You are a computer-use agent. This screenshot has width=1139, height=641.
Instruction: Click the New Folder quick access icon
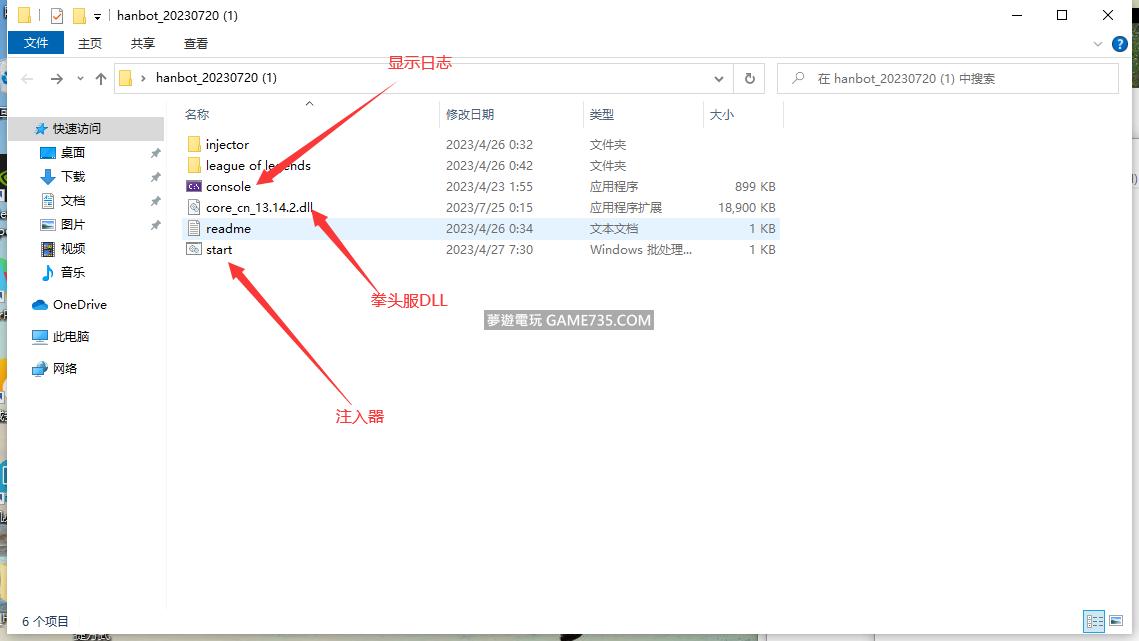coord(79,15)
